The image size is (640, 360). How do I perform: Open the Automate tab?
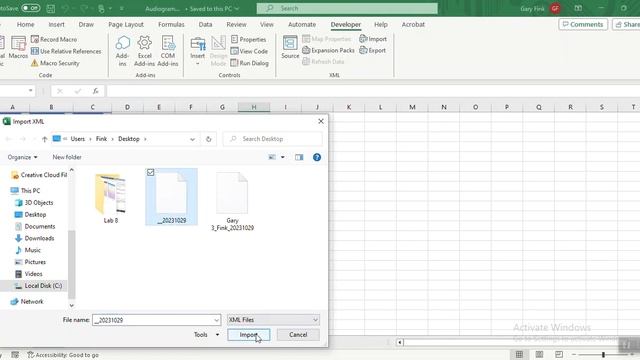point(302,24)
